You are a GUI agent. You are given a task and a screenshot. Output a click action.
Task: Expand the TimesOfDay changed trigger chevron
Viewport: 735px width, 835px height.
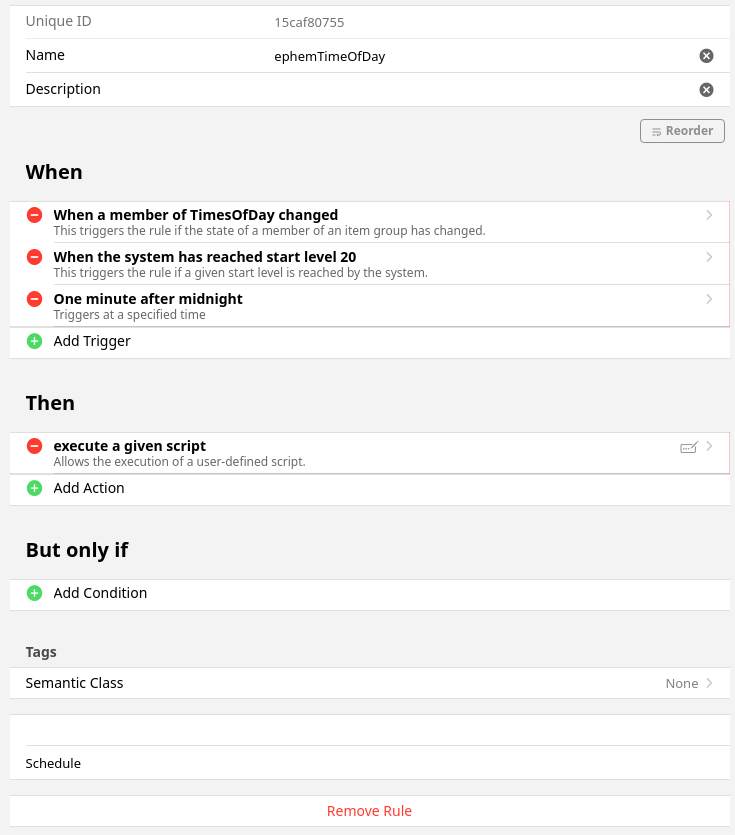(709, 215)
